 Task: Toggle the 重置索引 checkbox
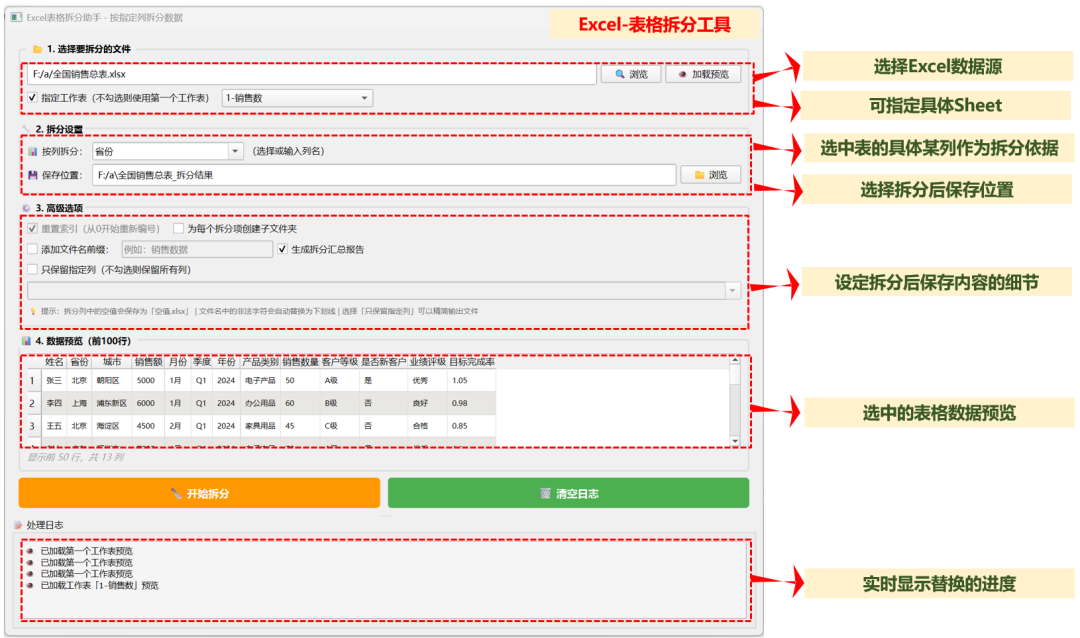(x=32, y=228)
